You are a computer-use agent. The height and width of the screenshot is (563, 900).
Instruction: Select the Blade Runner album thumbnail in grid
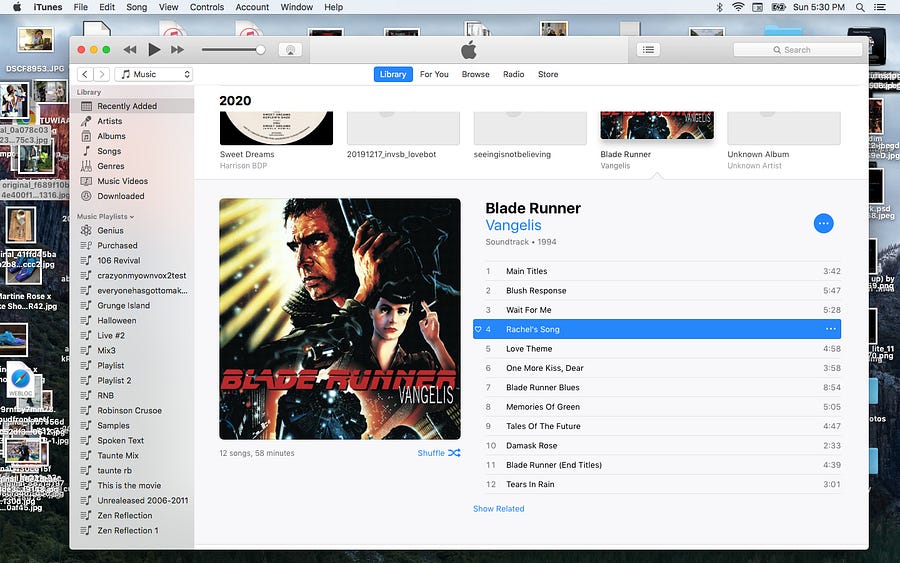[x=657, y=126]
